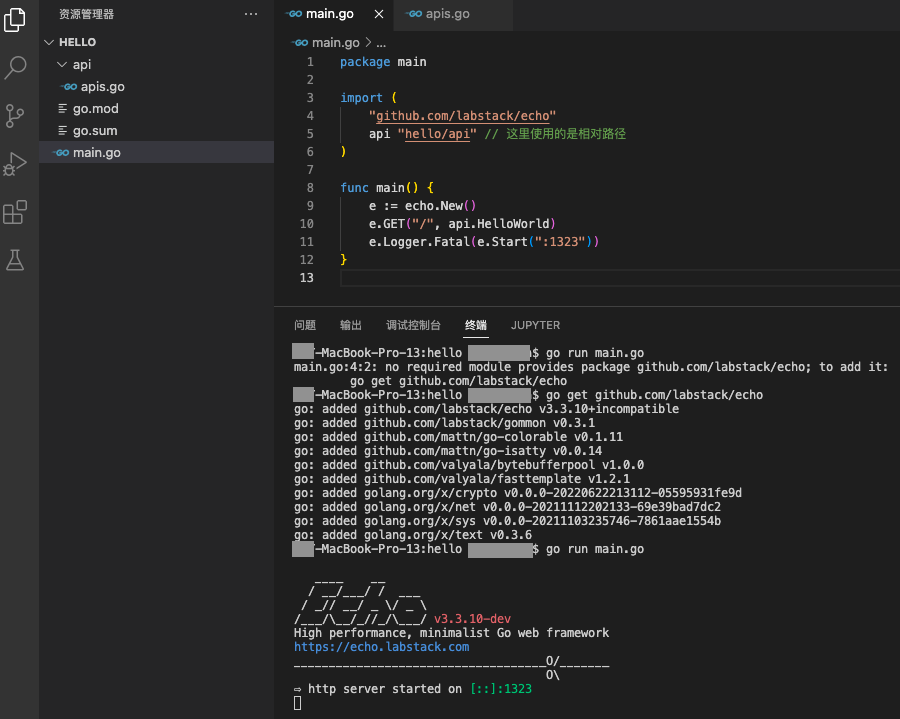Image resolution: width=900 pixels, height=719 pixels.
Task: Open the Search view in activity bar
Action: point(15,68)
